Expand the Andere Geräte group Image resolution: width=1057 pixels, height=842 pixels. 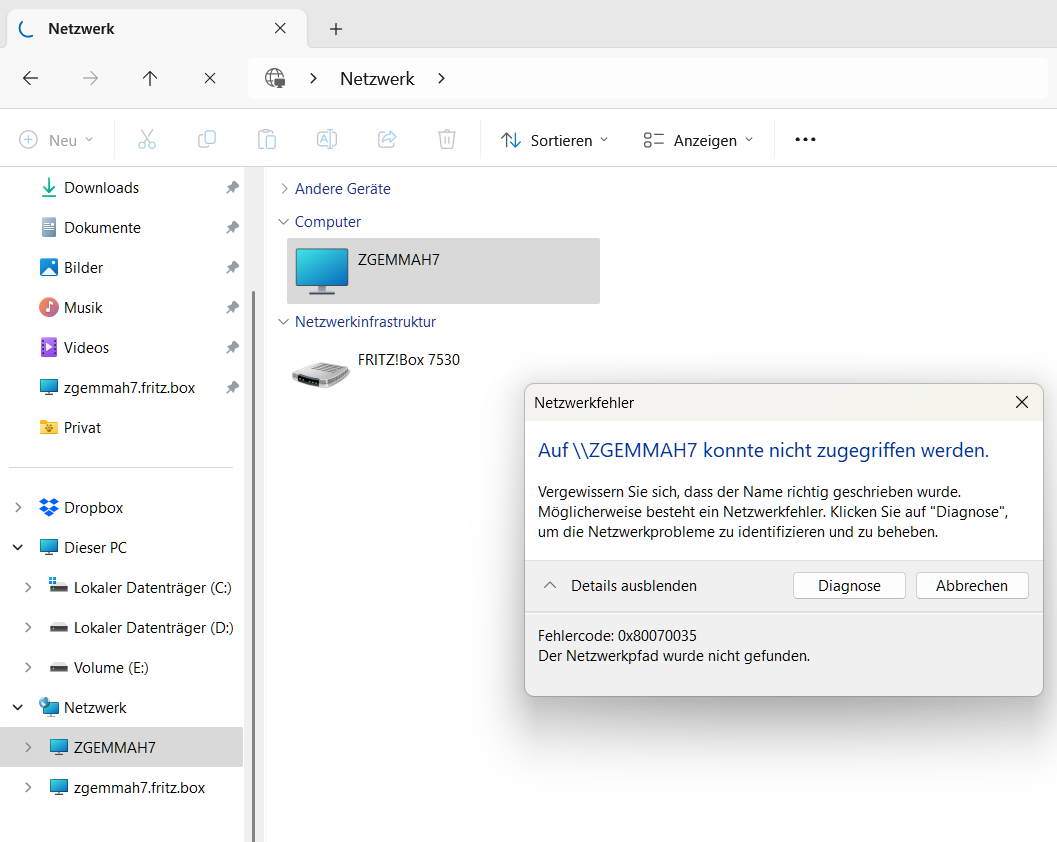tap(284, 189)
